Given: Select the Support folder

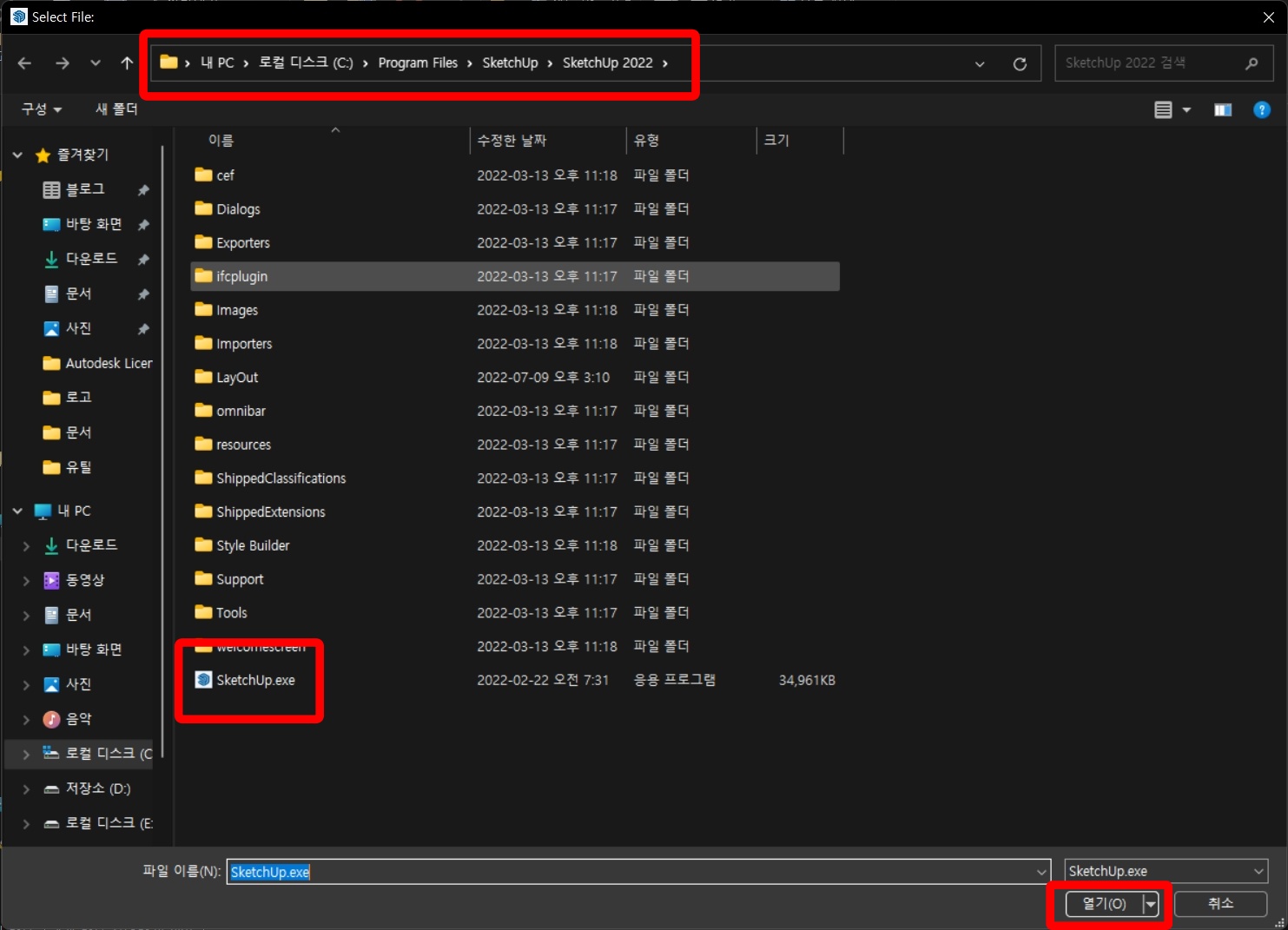Looking at the screenshot, I should [515, 579].
